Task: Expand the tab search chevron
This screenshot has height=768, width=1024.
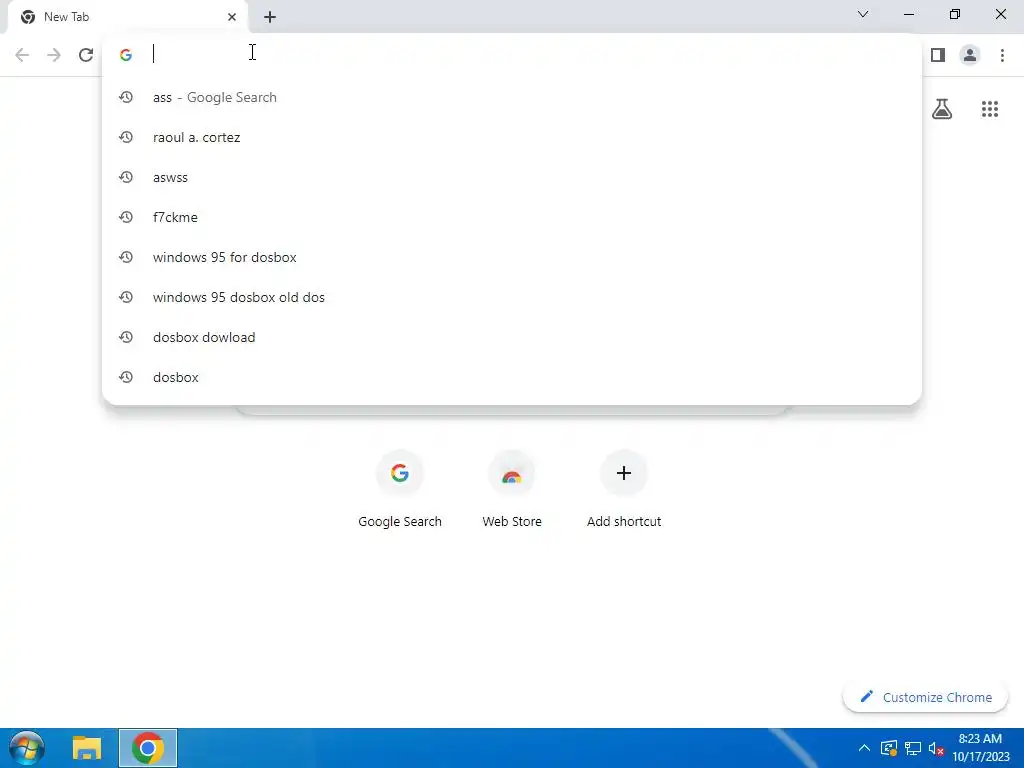Action: (x=863, y=14)
